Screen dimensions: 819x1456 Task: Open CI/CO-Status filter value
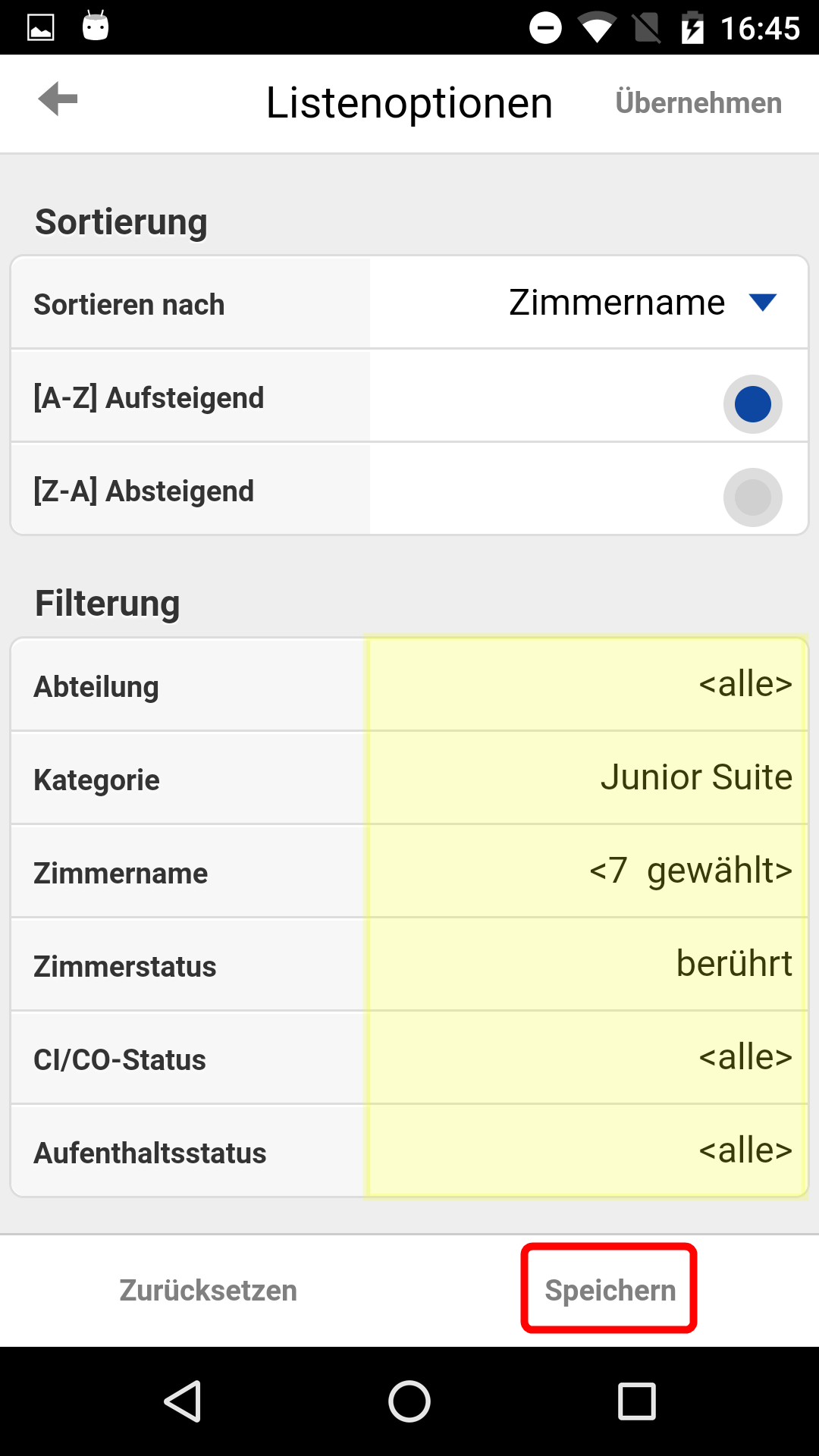pos(587,1058)
